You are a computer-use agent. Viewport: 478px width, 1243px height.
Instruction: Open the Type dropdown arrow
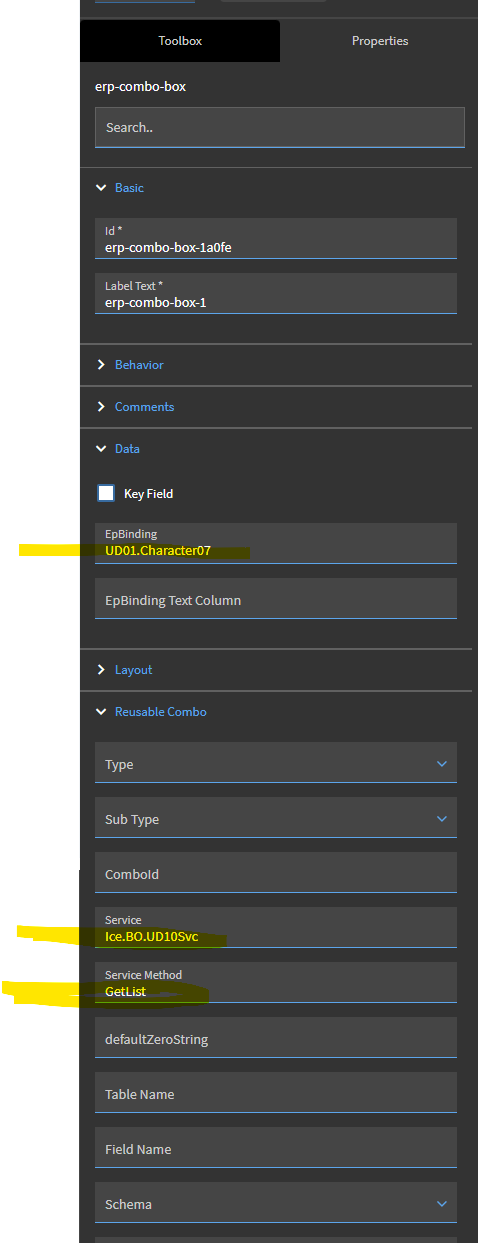click(x=442, y=764)
